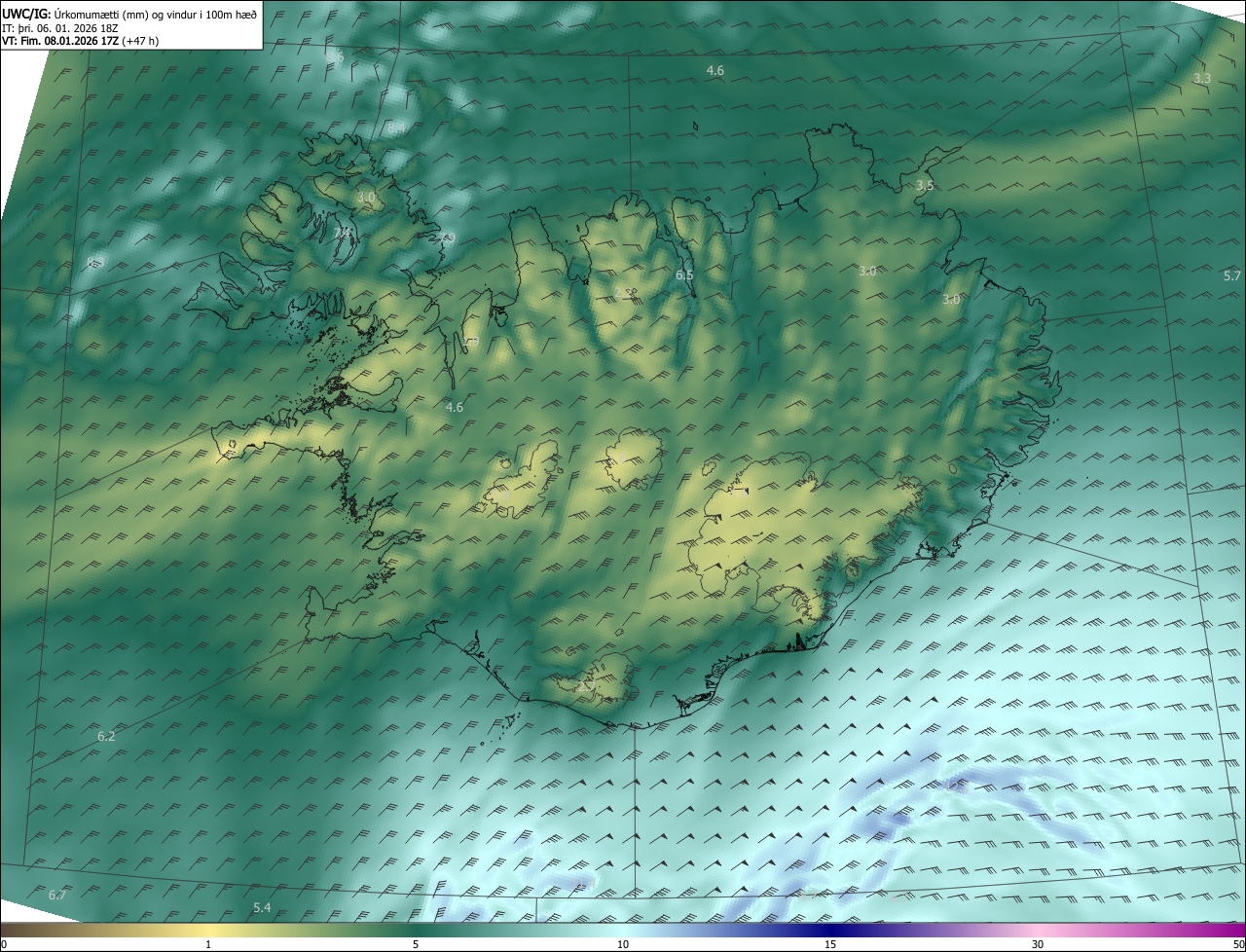Image resolution: width=1246 pixels, height=952 pixels.
Task: Click the 7.4 value label in Westfjords
Action: pos(342,234)
